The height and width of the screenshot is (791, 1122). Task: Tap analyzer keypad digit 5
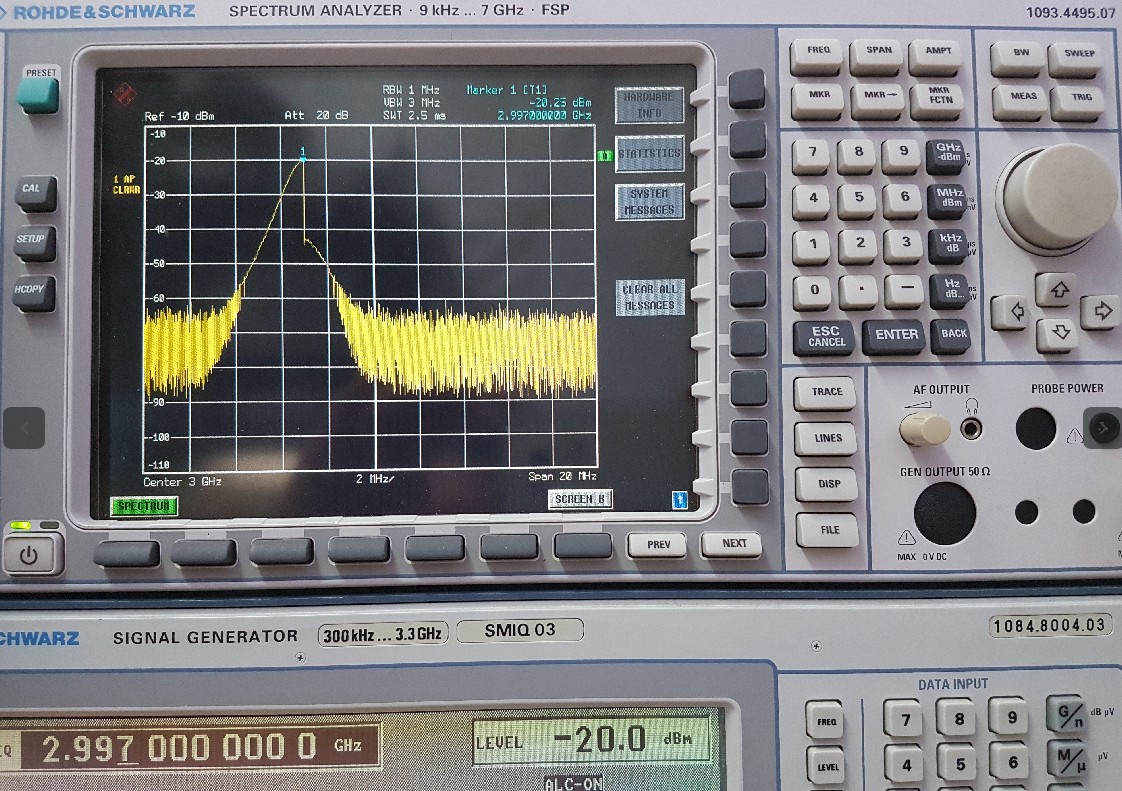click(x=858, y=202)
